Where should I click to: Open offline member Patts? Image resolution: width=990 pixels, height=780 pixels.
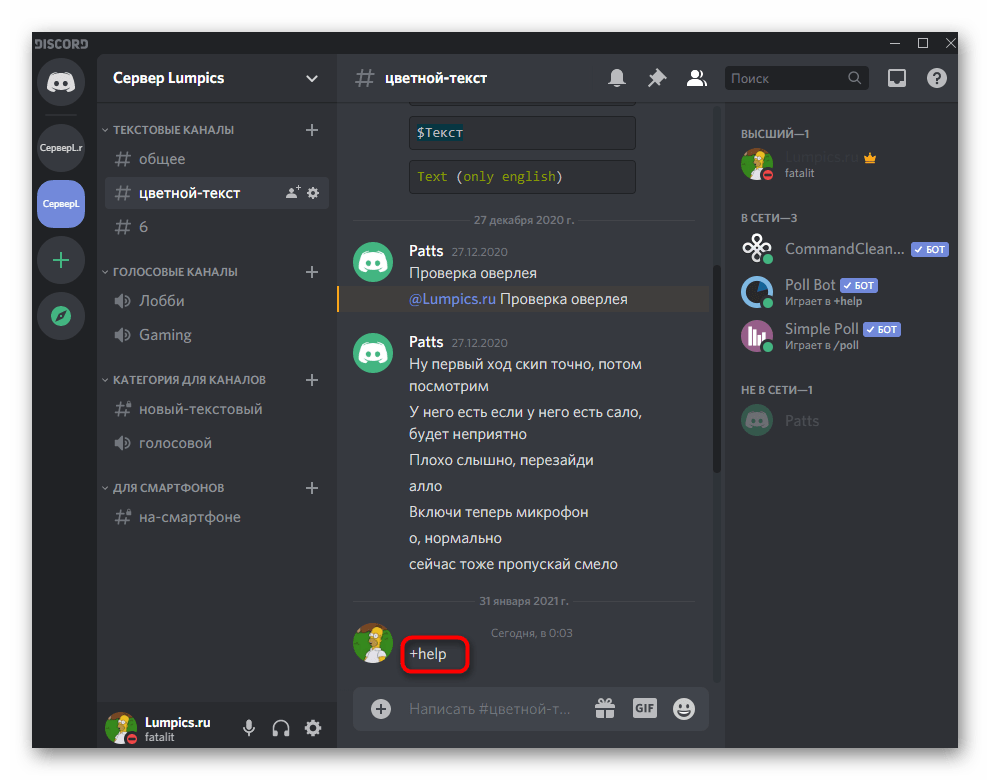pos(844,421)
